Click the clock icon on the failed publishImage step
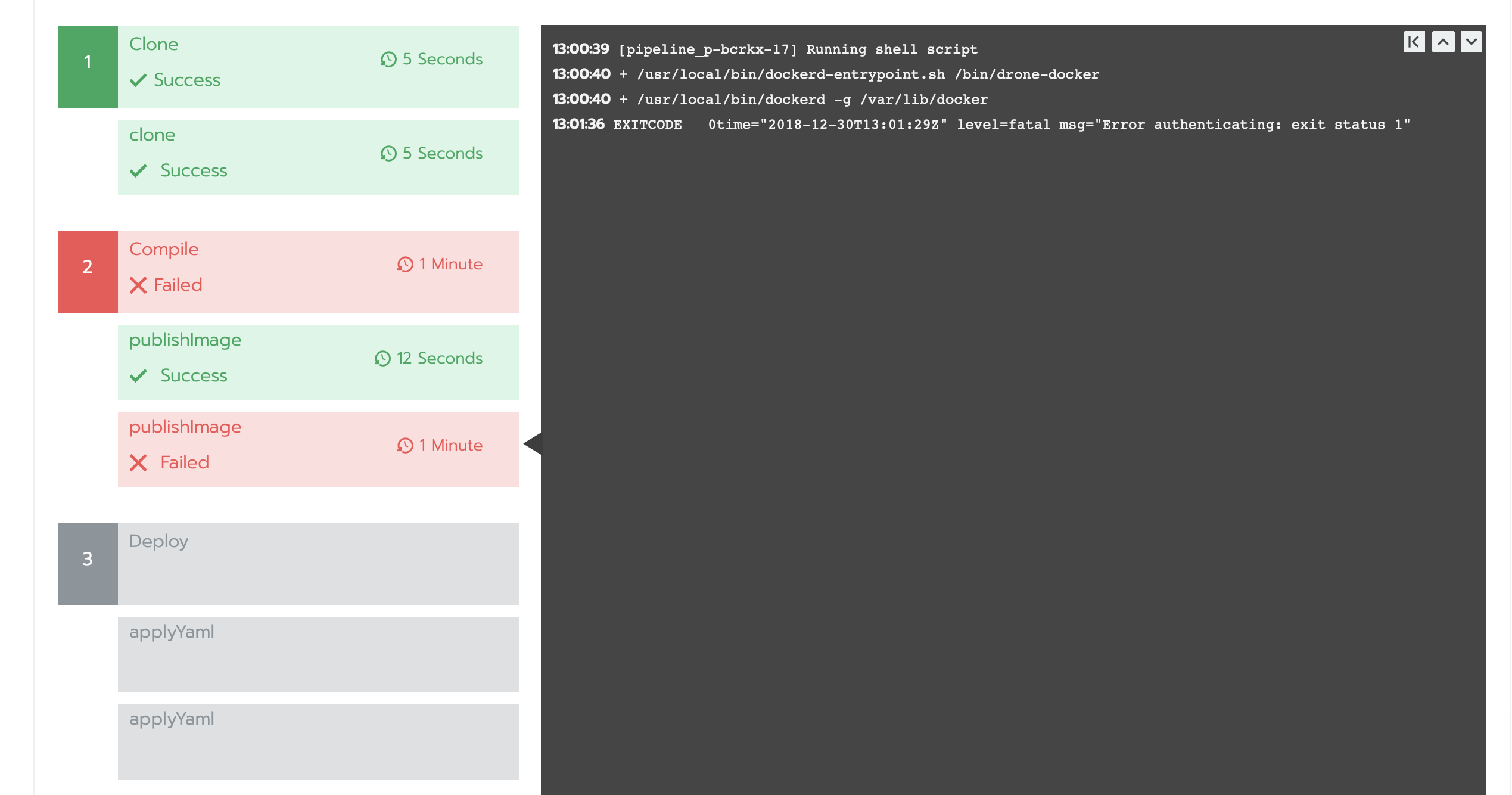This screenshot has width=1512, height=795. [x=405, y=445]
